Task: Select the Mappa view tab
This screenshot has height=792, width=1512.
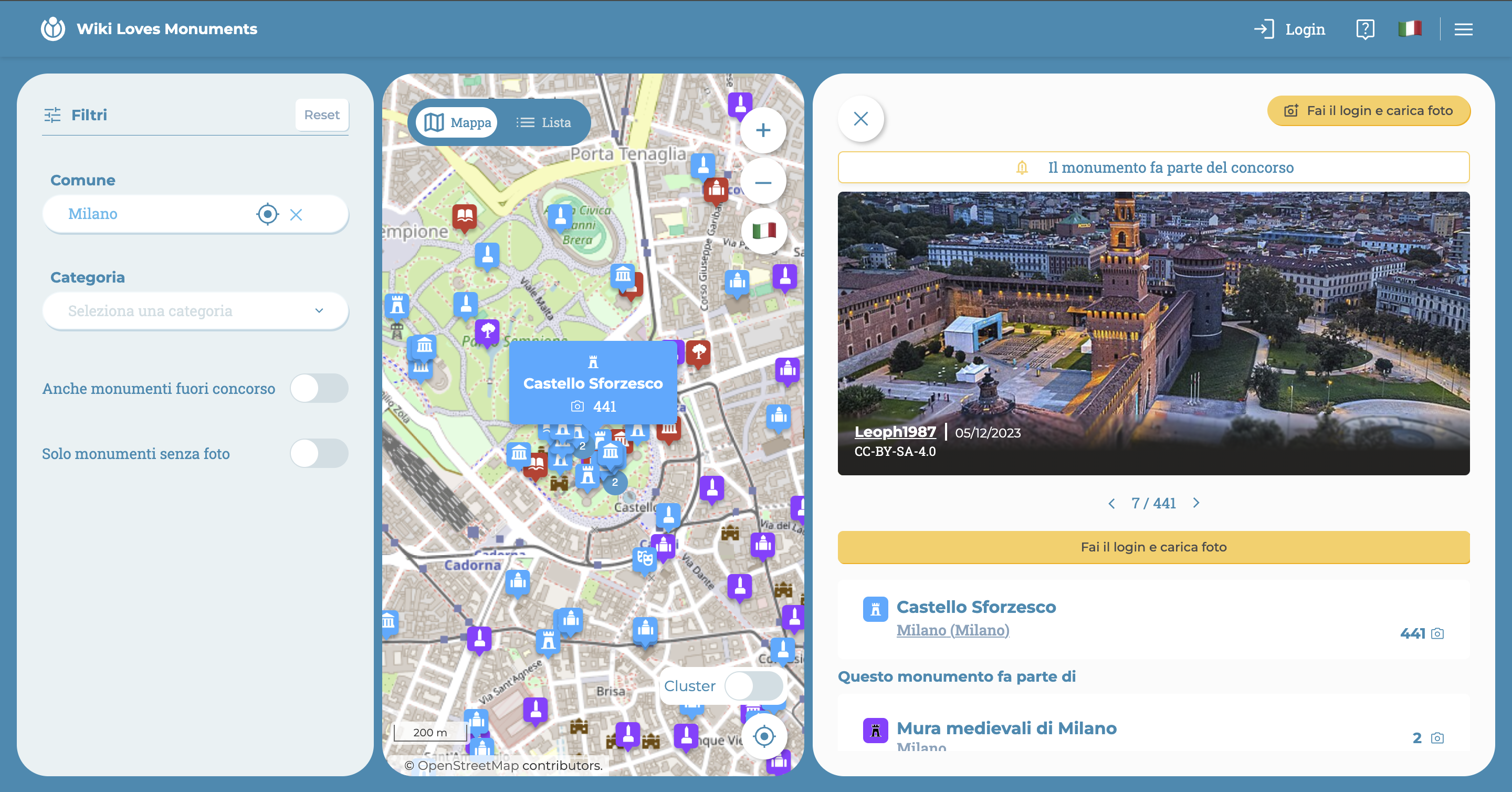Action: (x=458, y=123)
